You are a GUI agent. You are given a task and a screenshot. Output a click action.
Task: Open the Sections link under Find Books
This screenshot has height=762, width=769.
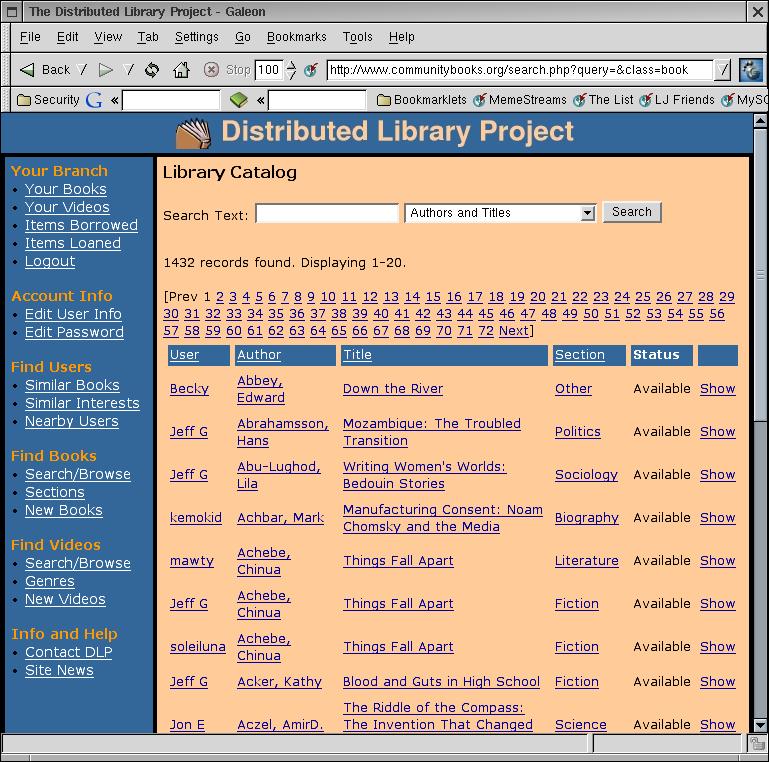pos(55,492)
